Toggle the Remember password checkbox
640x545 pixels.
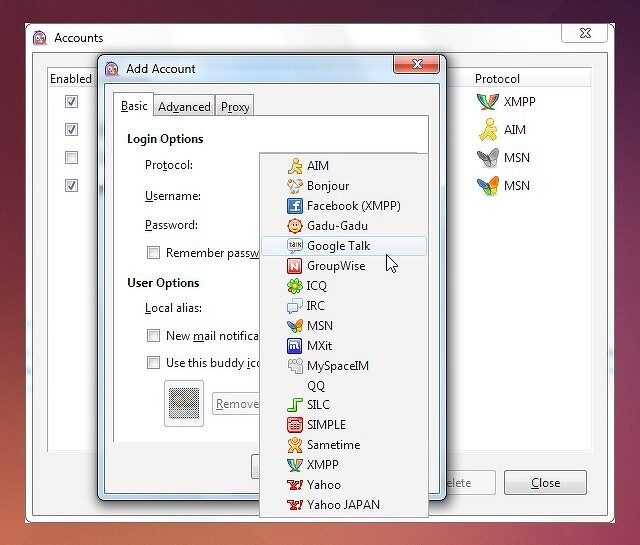click(x=154, y=253)
